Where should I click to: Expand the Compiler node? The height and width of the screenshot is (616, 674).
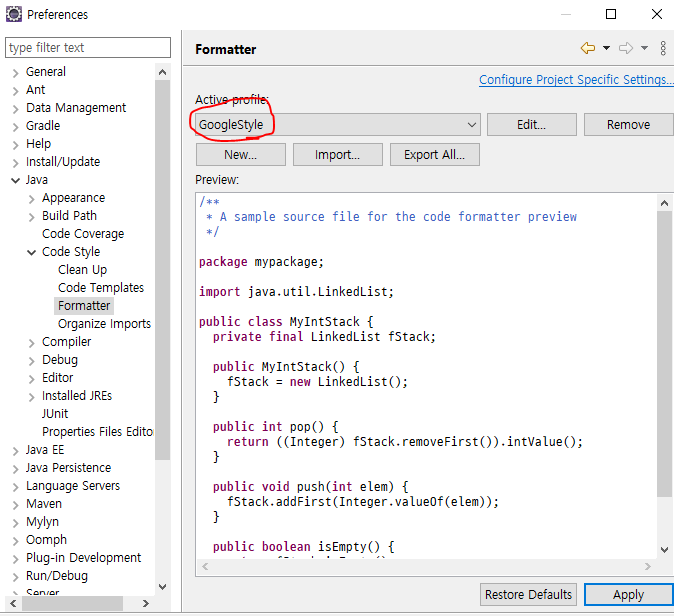coord(31,343)
